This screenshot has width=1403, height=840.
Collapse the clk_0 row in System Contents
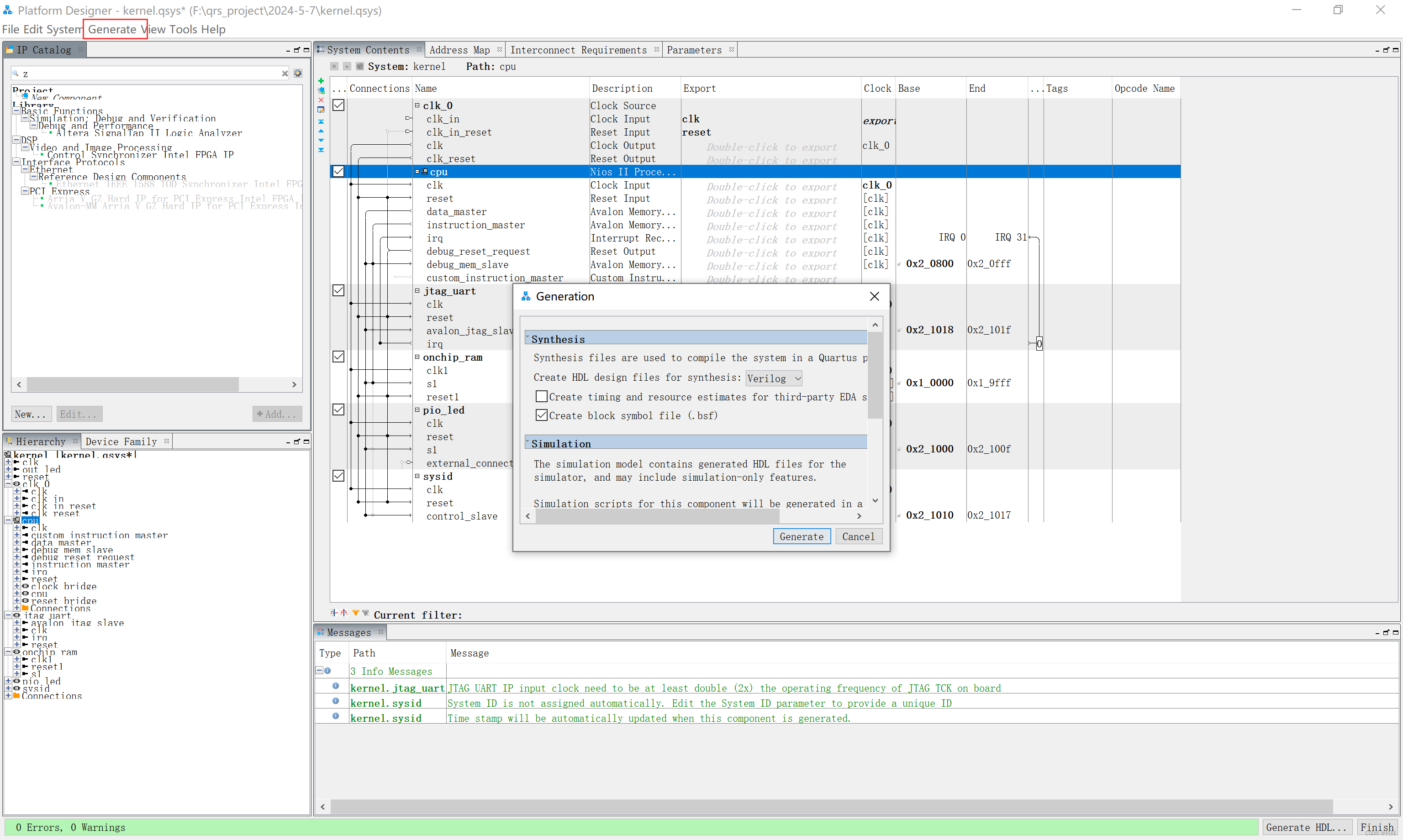point(417,105)
